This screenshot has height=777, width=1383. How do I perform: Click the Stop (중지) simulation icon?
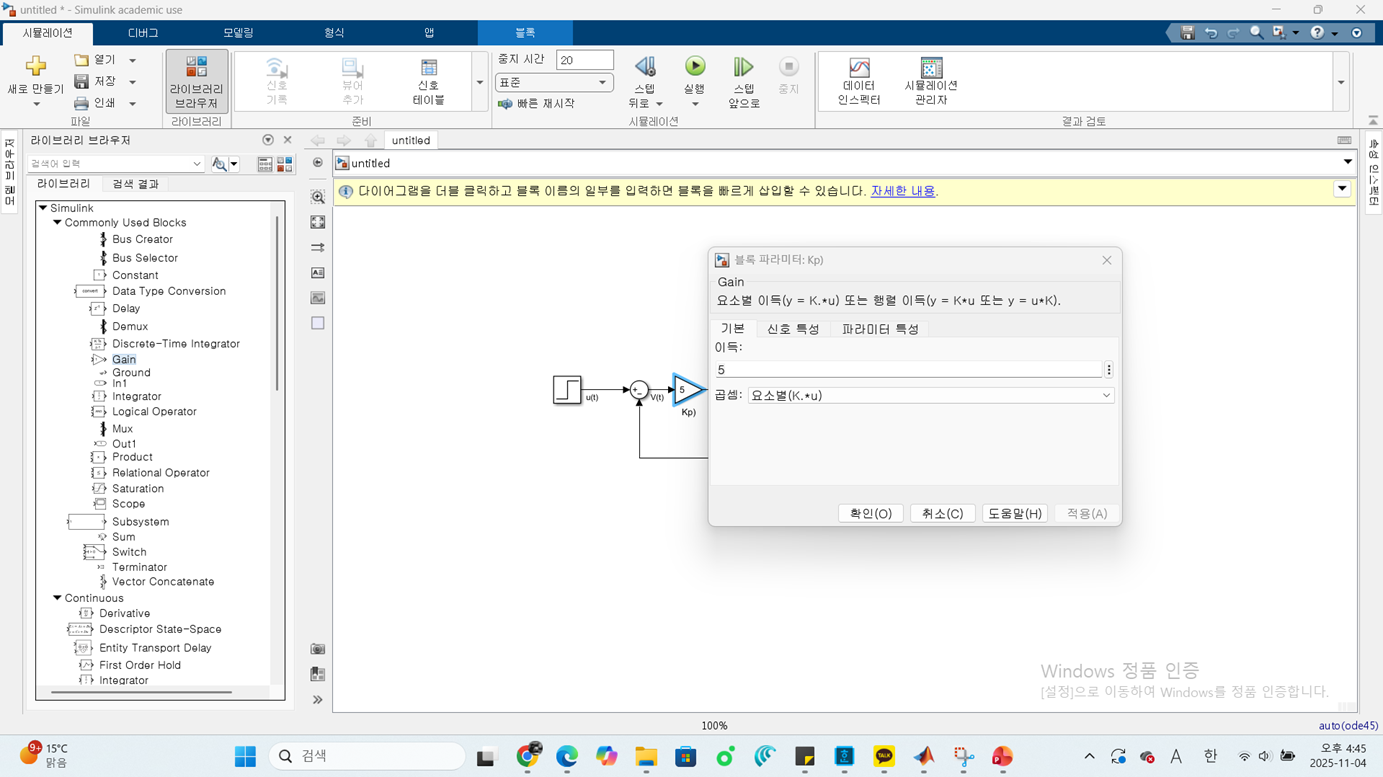(789, 67)
